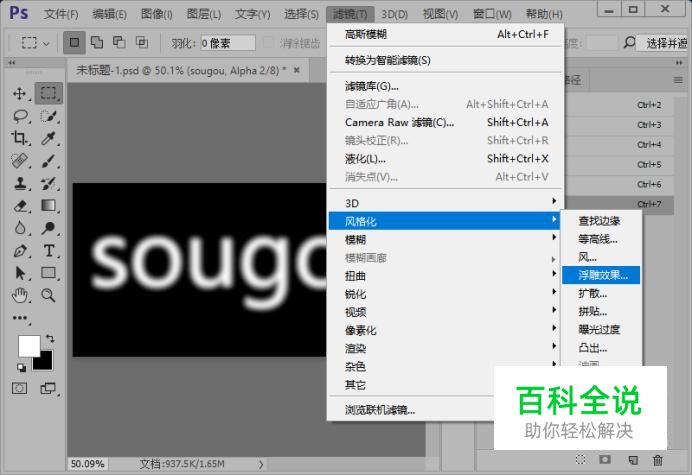Select the Rectangular Marquee tool in toolbox
The width and height of the screenshot is (692, 475).
pos(49,93)
